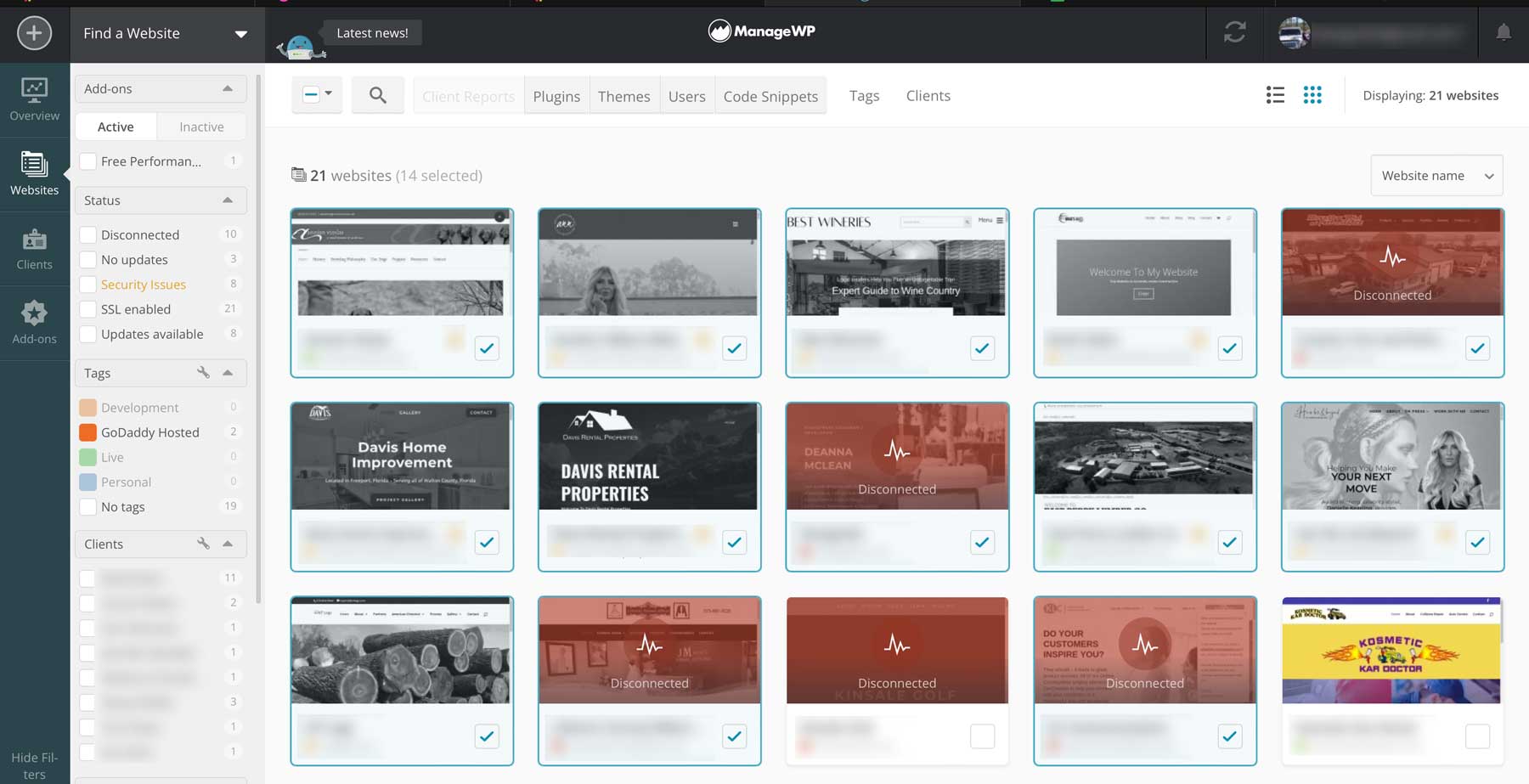Open the Website name sort dropdown

(x=1436, y=175)
